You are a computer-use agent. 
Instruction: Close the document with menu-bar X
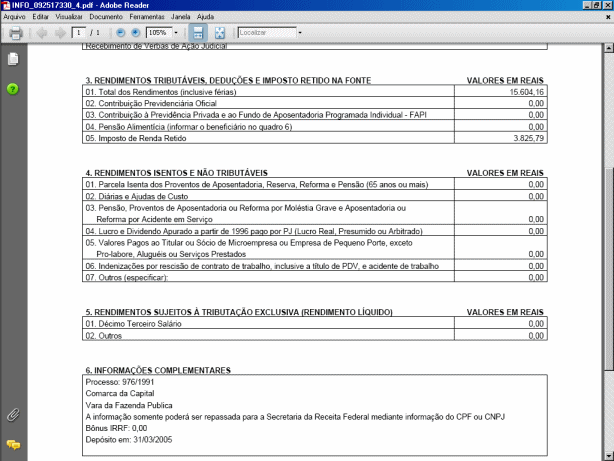[608, 17]
